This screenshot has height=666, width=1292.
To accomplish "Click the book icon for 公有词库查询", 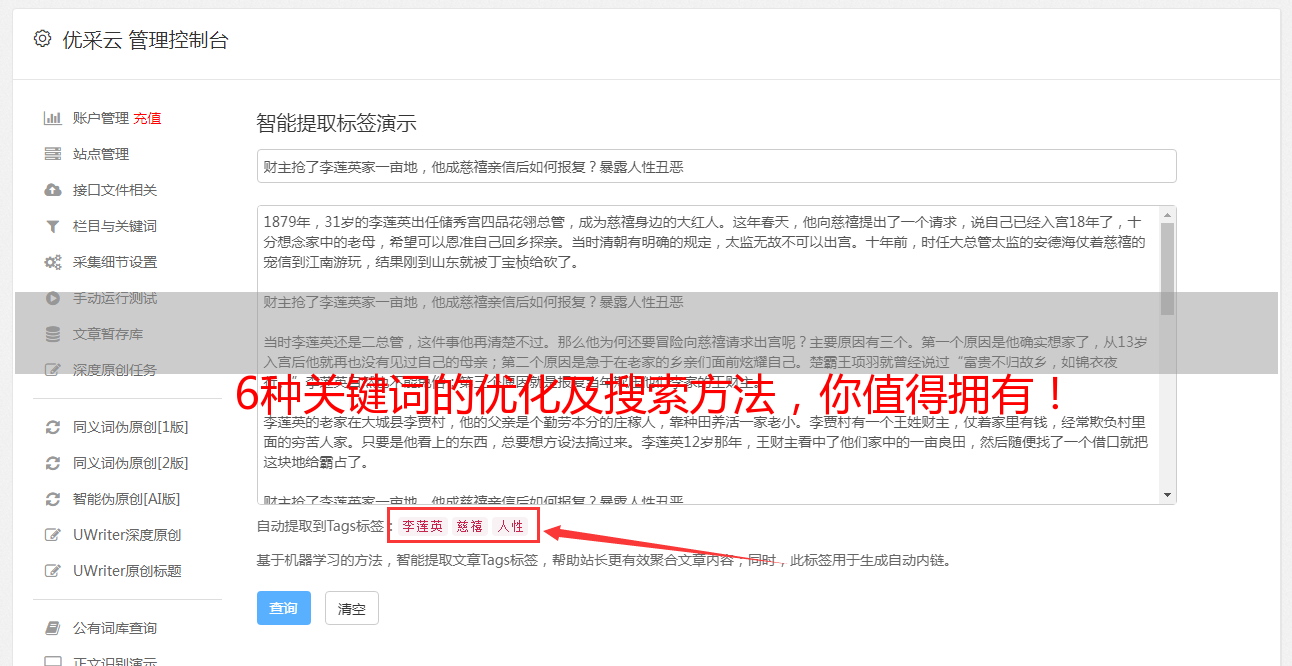I will pos(53,628).
